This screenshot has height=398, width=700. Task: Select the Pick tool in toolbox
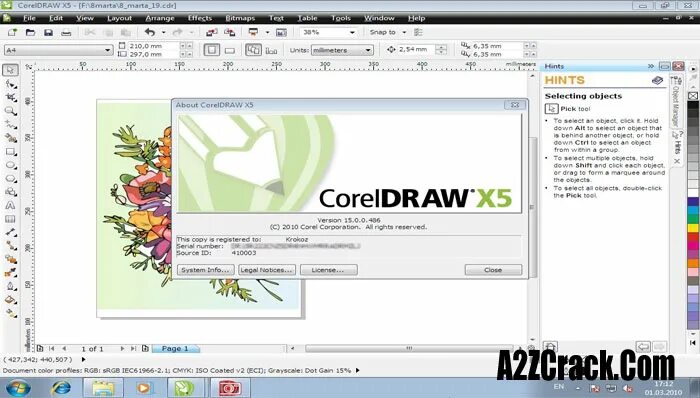(x=10, y=70)
